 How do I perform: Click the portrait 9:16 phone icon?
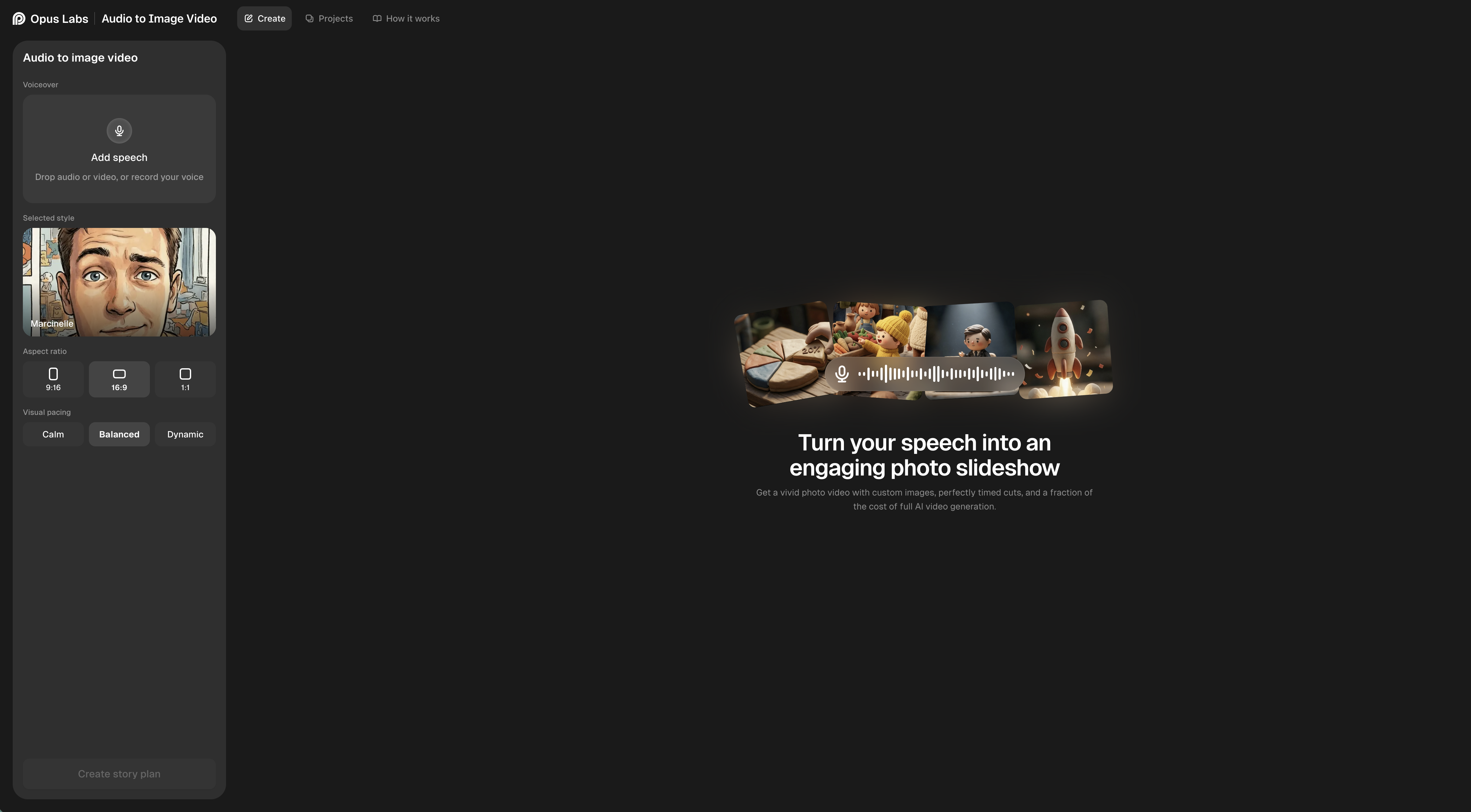pyautogui.click(x=53, y=374)
